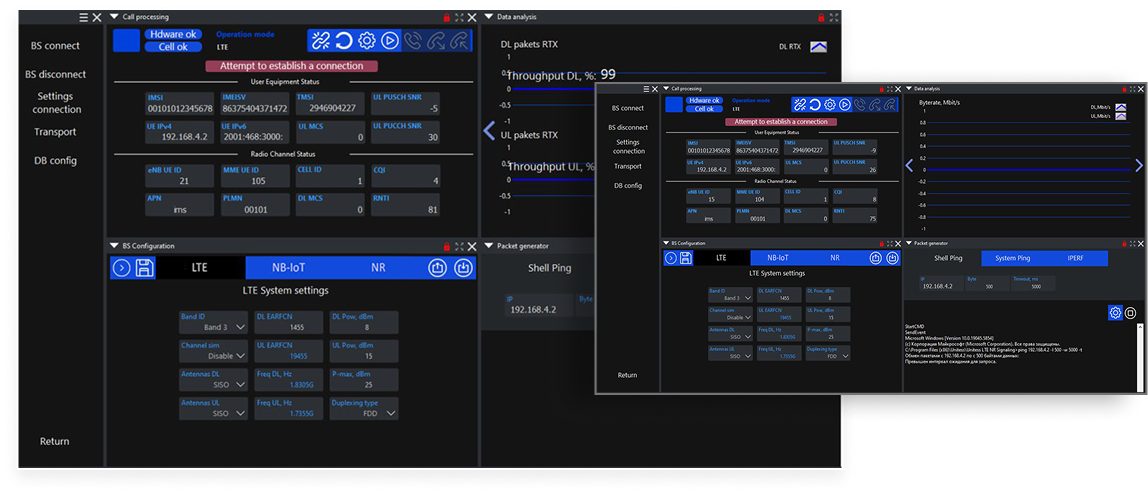The image size is (1148, 494).
Task: Open the Band ID dropdown in the larger window
Action: (240, 327)
